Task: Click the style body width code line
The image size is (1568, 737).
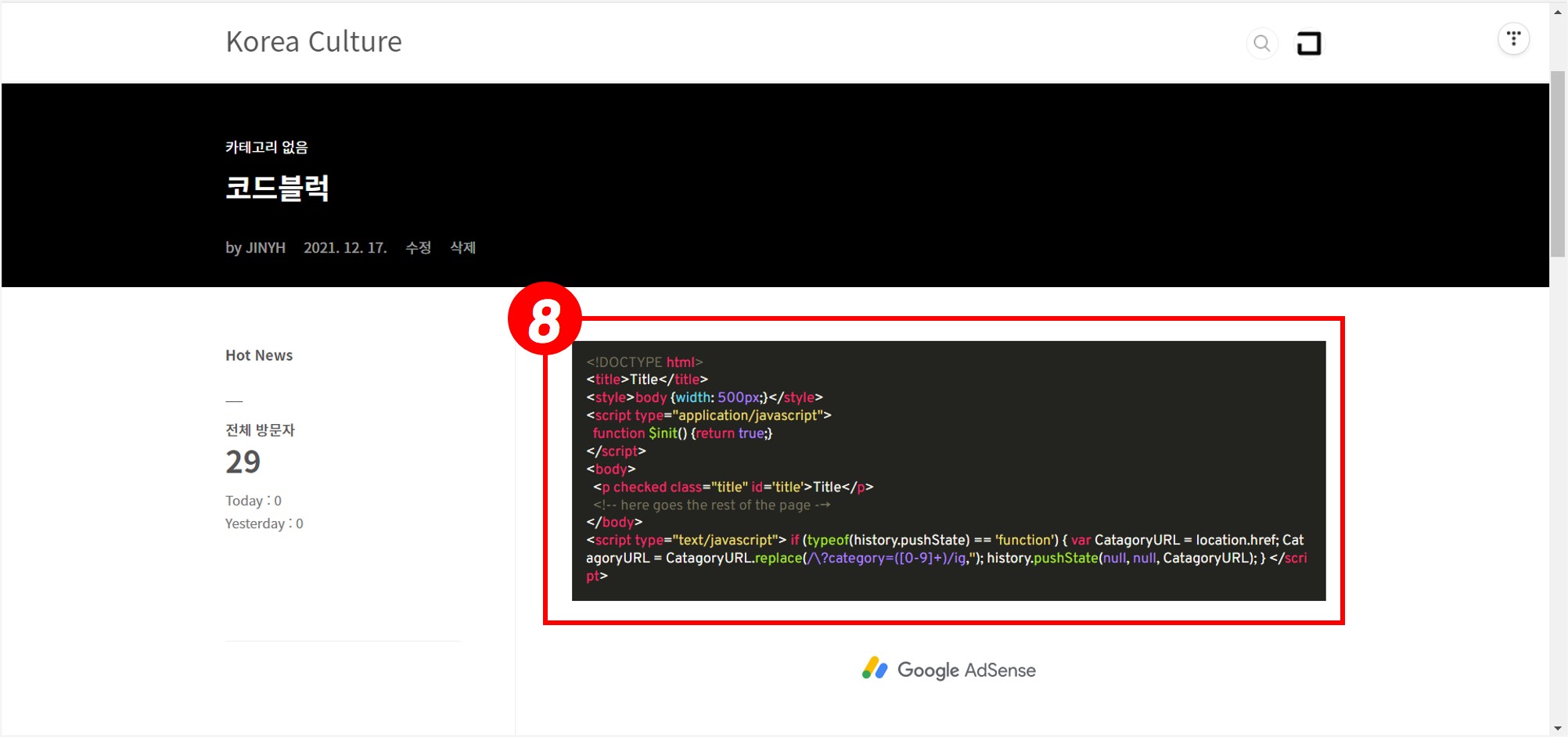Action: (704, 397)
